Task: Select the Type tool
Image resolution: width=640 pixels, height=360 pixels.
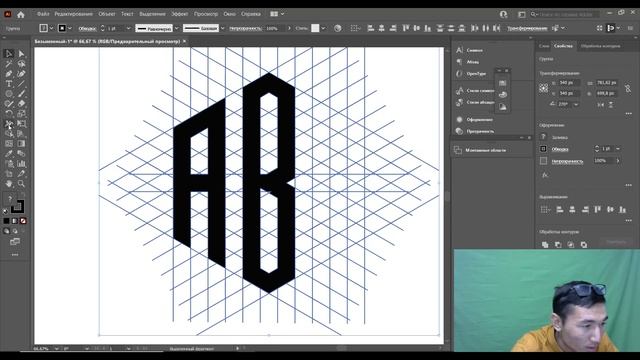Action: pyautogui.click(x=9, y=84)
